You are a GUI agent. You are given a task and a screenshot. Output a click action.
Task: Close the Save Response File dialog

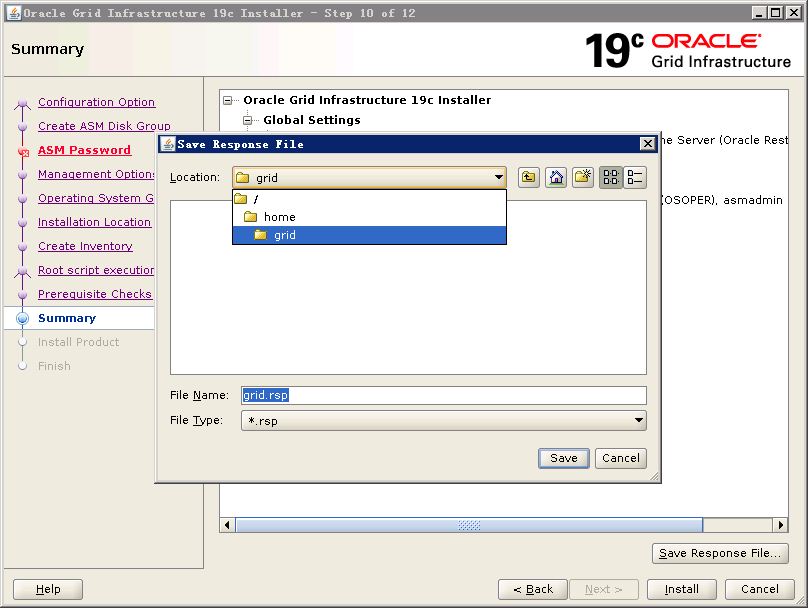click(x=648, y=144)
